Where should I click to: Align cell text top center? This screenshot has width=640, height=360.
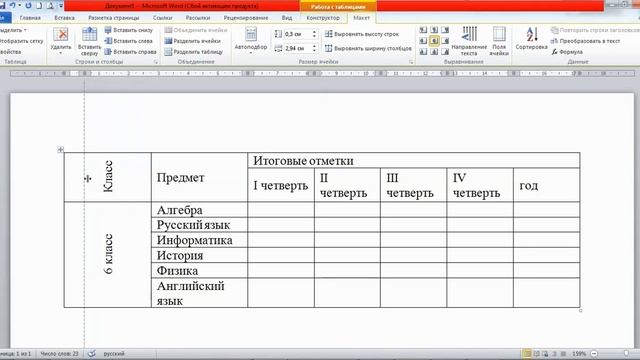coord(434,30)
